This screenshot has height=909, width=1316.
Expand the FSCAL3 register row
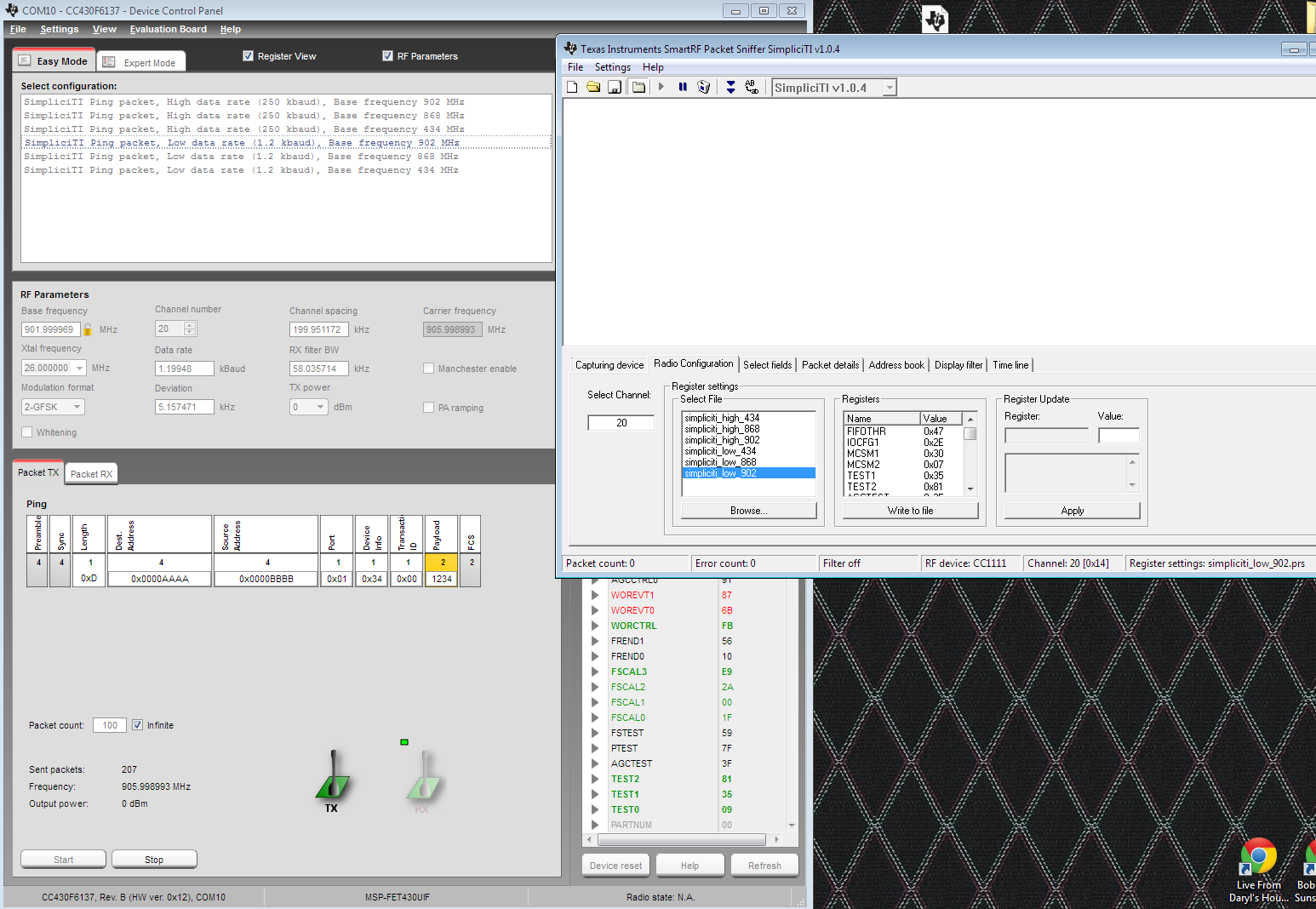[x=595, y=672]
